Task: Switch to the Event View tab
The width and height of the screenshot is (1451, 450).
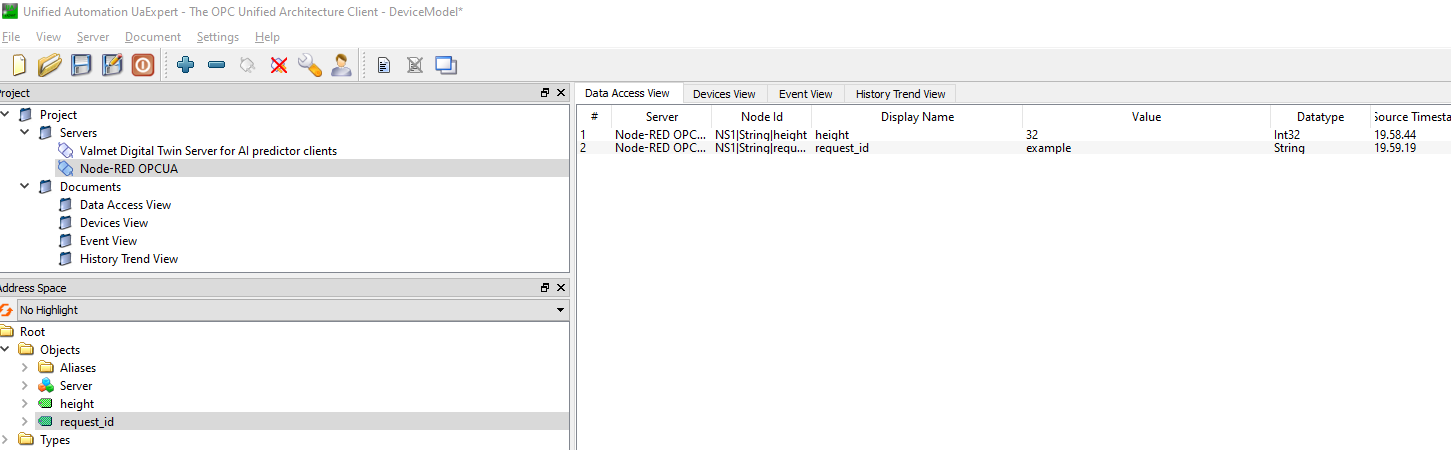Action: point(806,94)
